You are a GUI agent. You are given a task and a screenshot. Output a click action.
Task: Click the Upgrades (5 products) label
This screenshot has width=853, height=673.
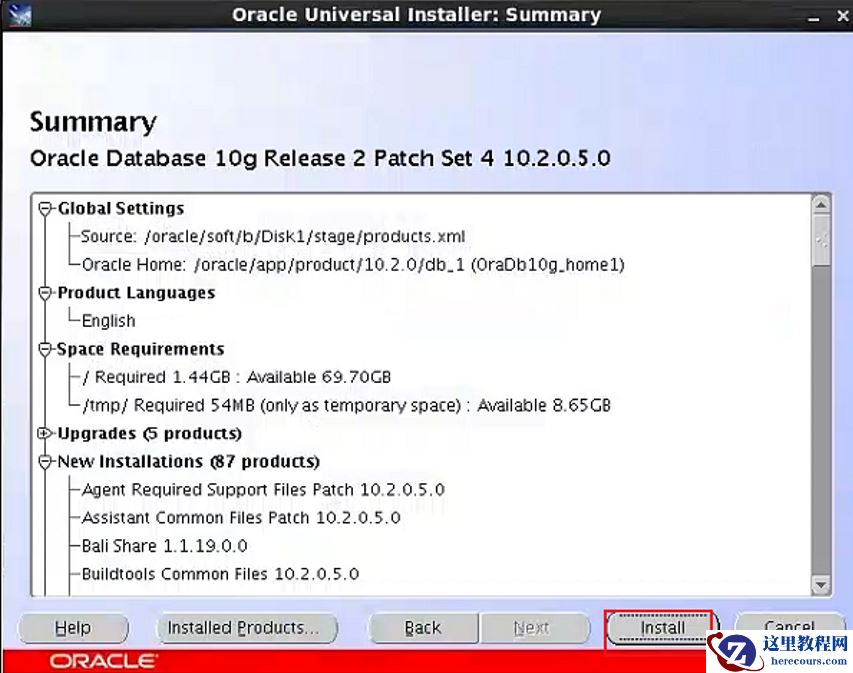[x=150, y=433]
